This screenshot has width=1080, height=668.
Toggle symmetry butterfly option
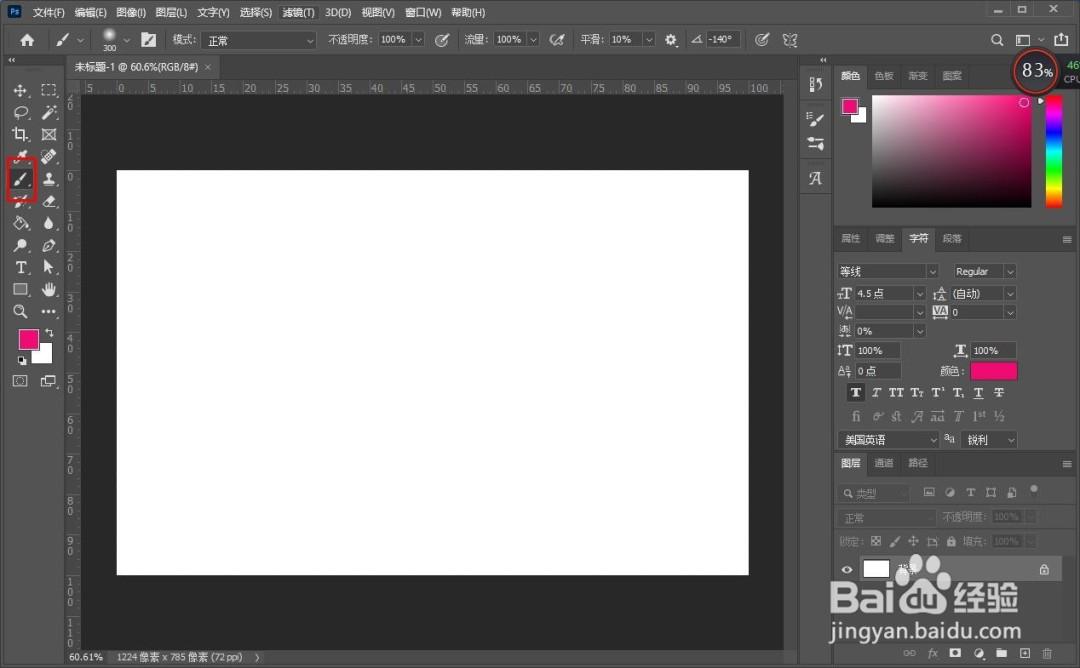(790, 40)
